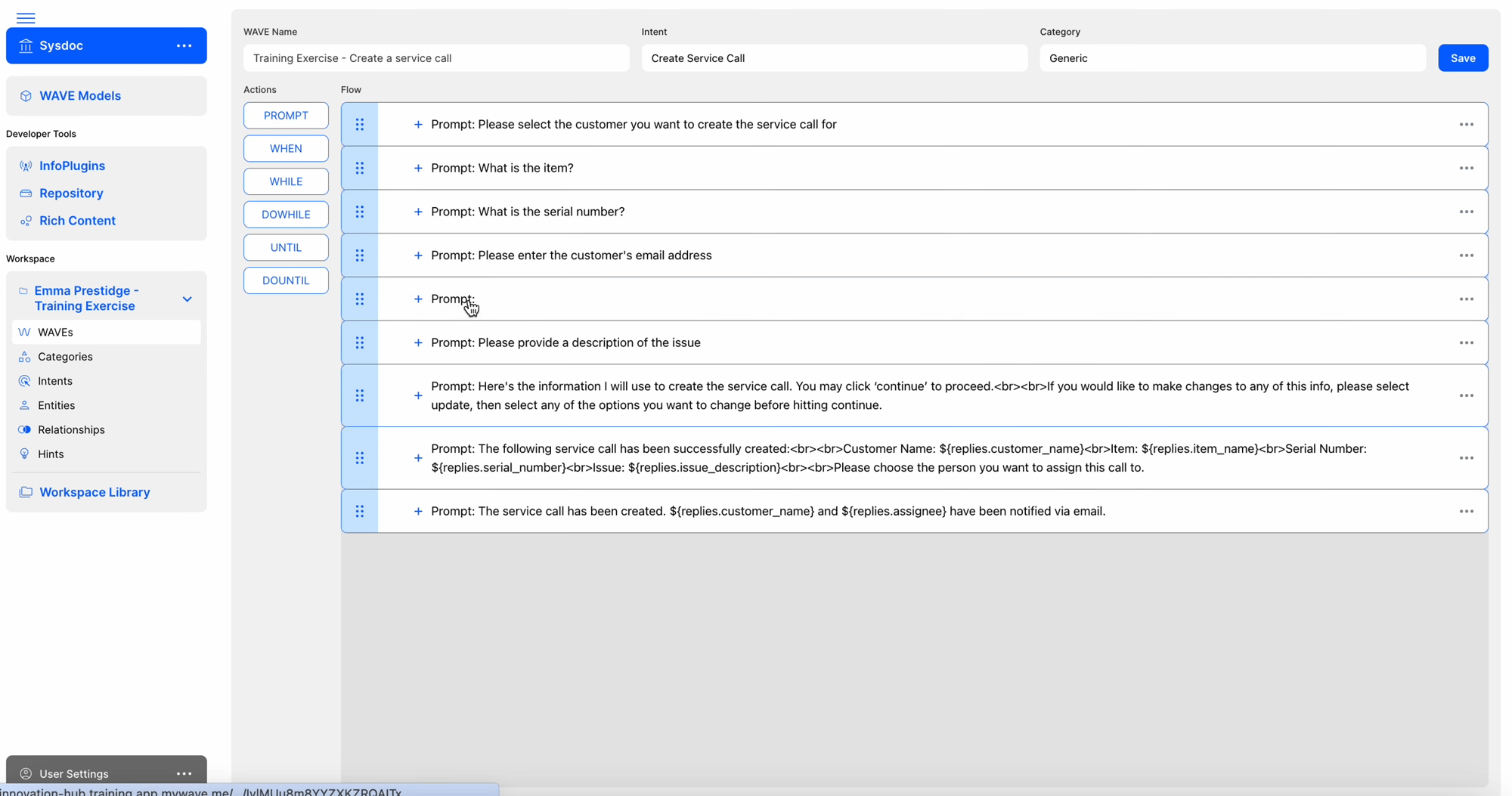Image resolution: width=1512 pixels, height=796 pixels.
Task: Open options menu for 'select the customer' prompt
Action: click(1466, 124)
